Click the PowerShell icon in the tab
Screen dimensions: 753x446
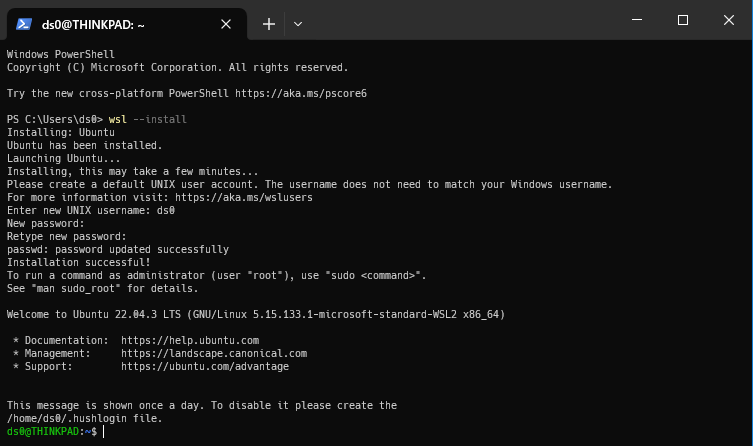pyautogui.click(x=24, y=24)
